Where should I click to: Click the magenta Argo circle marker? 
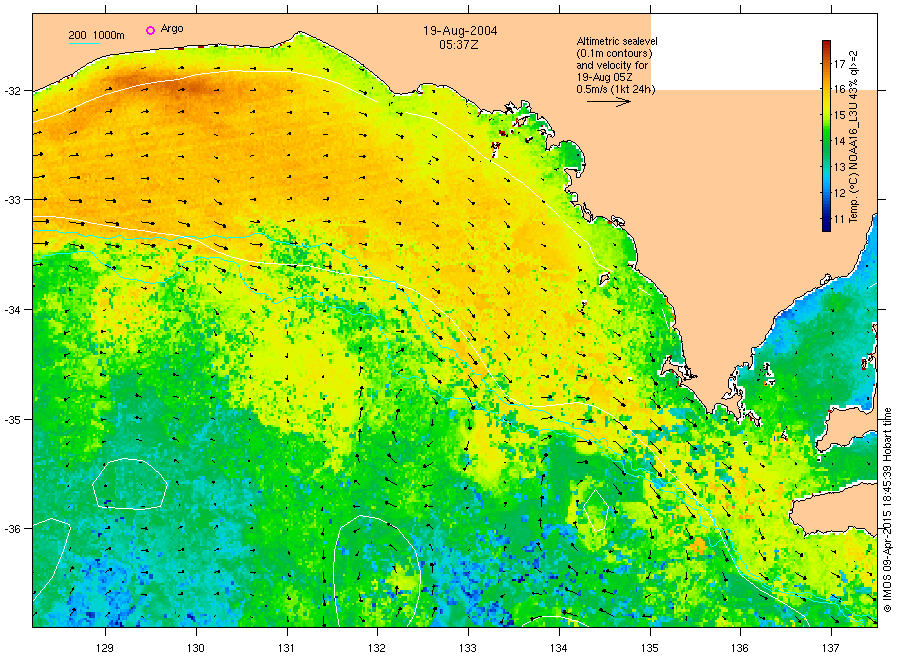coord(150,30)
